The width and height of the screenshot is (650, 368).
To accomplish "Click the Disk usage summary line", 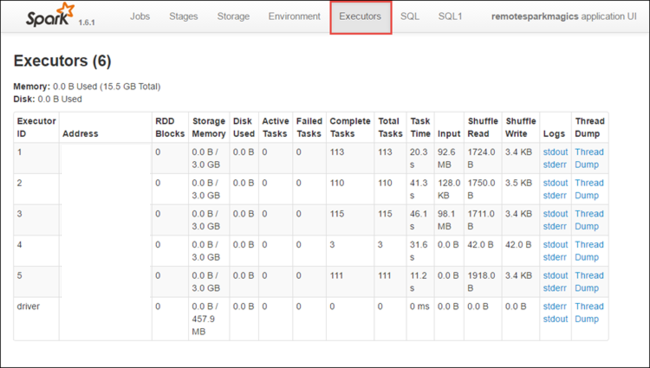I will tap(48, 99).
